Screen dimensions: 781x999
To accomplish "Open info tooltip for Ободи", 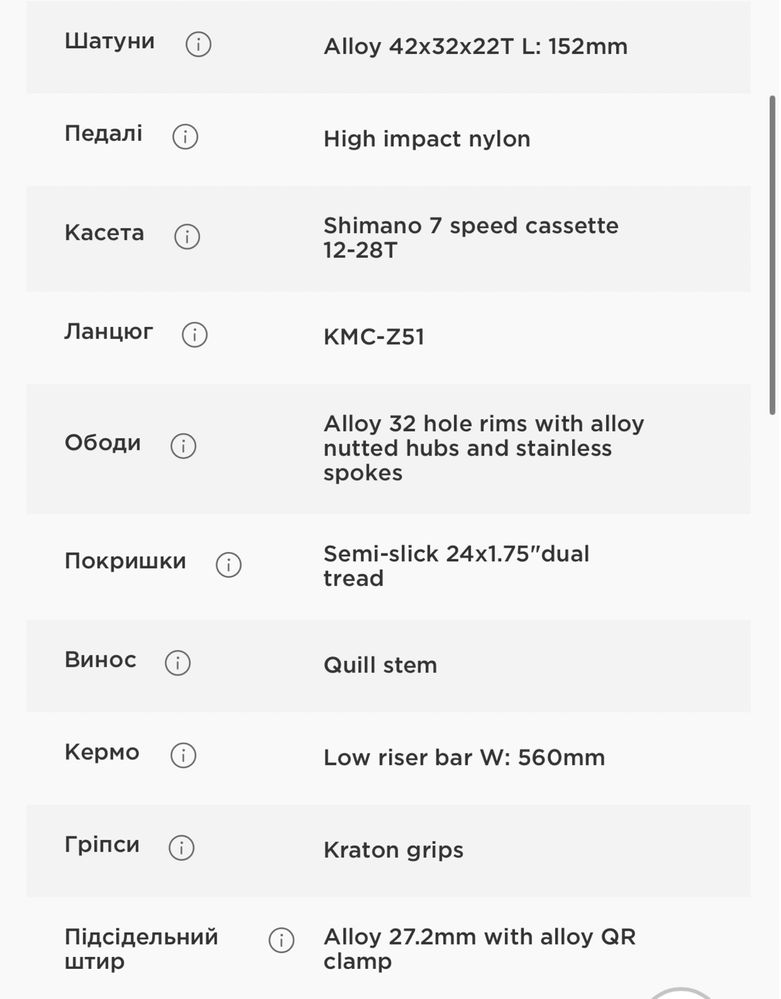I will (183, 445).
